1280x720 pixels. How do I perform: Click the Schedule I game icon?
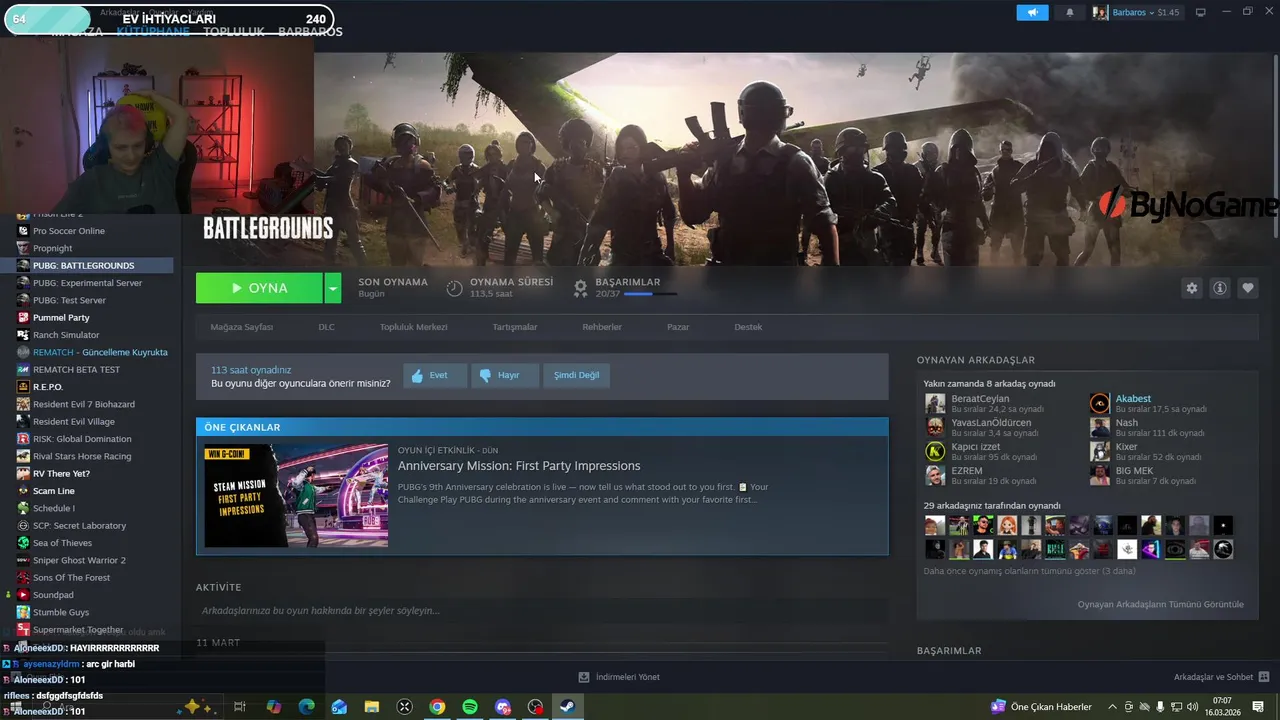[24, 508]
